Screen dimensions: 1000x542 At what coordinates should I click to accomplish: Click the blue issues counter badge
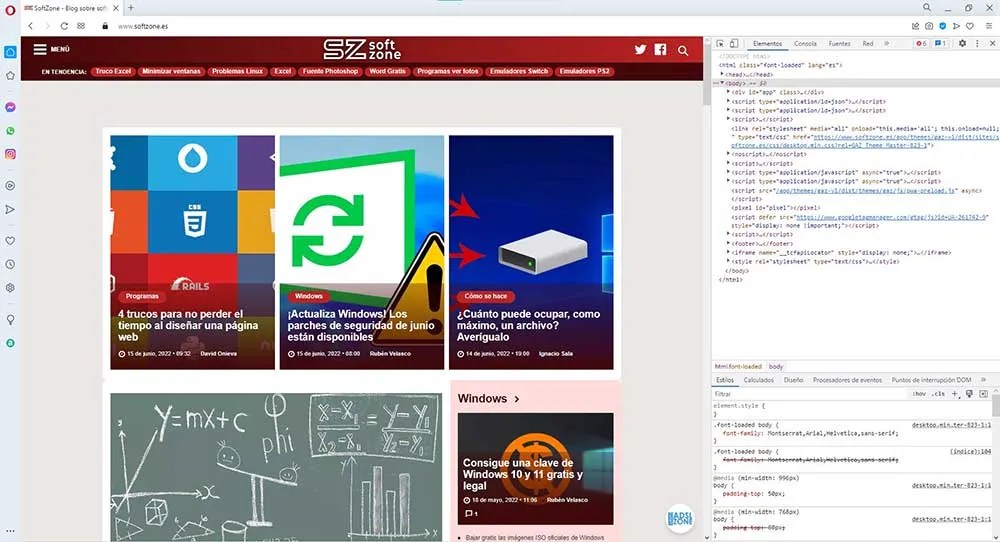point(940,43)
